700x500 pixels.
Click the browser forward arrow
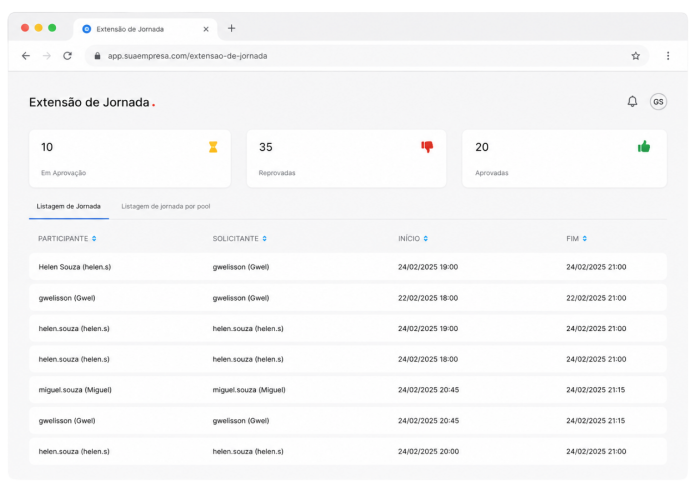pyautogui.click(x=46, y=56)
